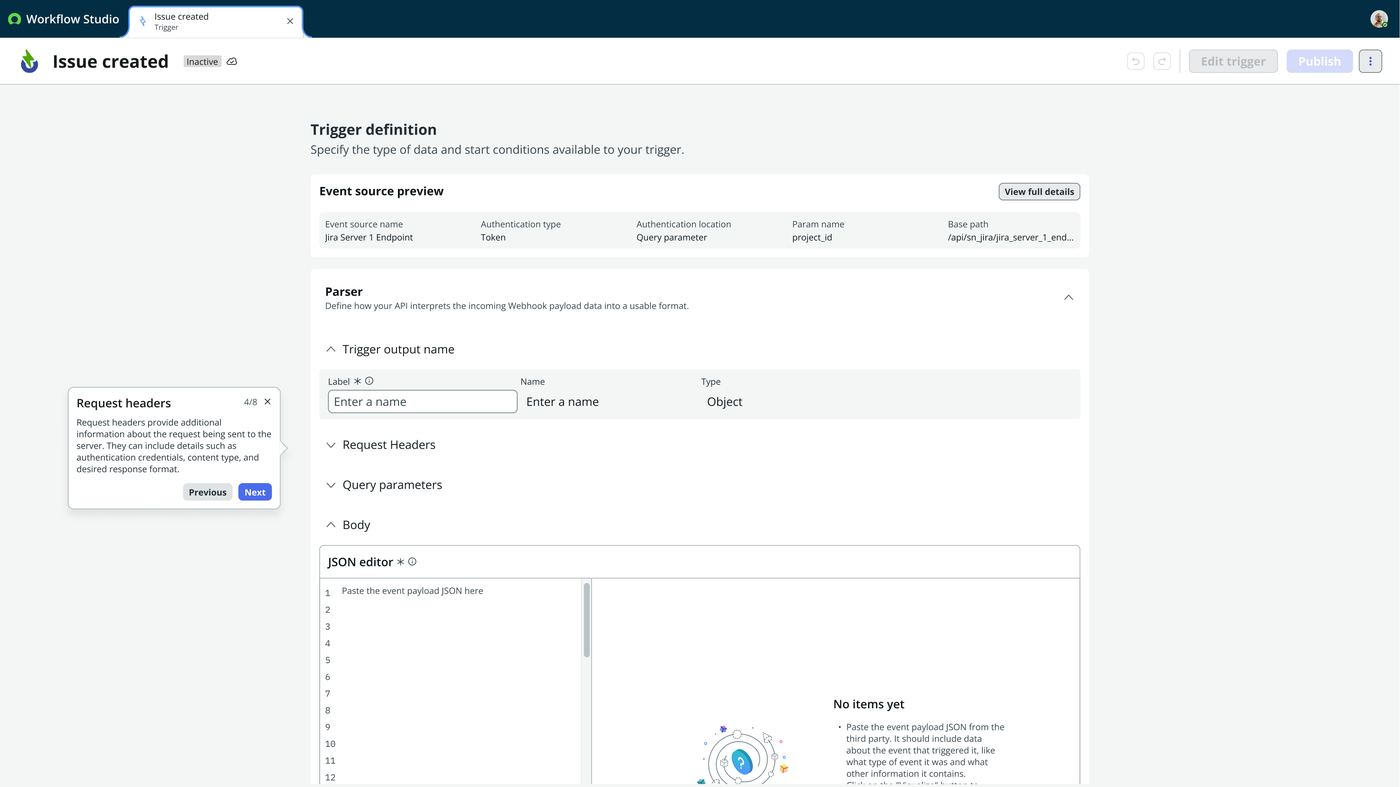
Task: Click the Inactive status badge
Action: pos(202,62)
